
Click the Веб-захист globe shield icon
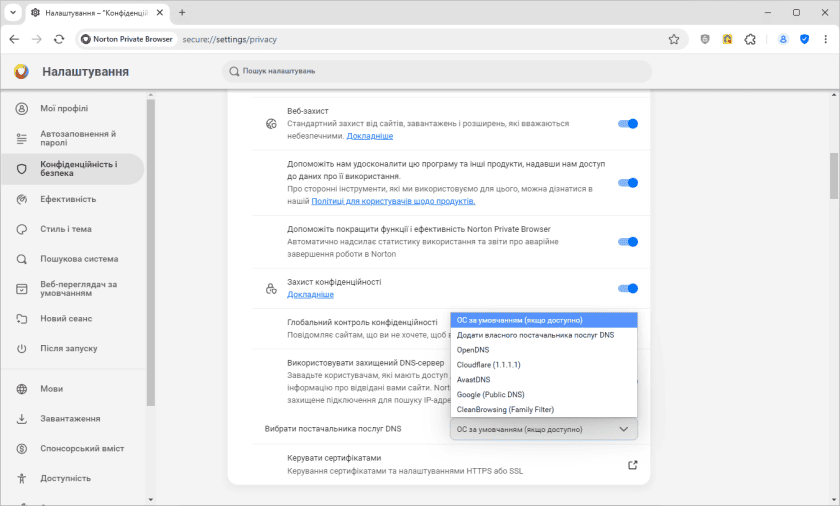click(272, 124)
